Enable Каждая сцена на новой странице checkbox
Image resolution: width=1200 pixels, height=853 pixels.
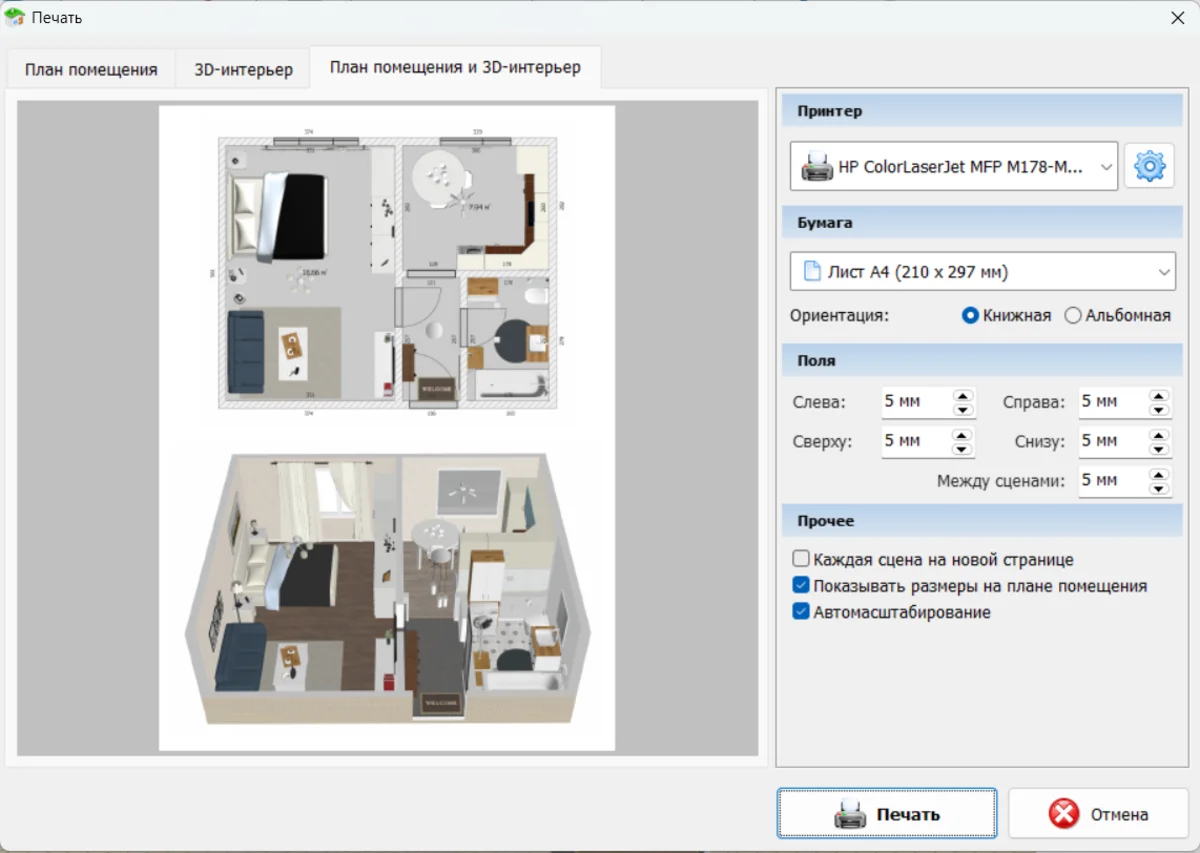click(x=801, y=559)
